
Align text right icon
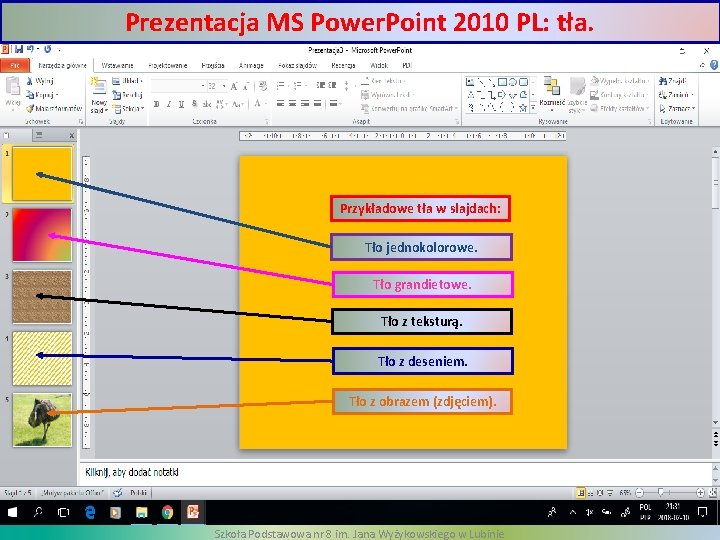305,103
